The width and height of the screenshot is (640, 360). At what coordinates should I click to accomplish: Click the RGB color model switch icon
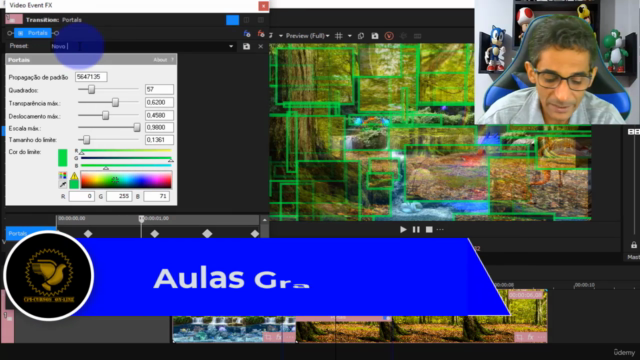tap(63, 176)
